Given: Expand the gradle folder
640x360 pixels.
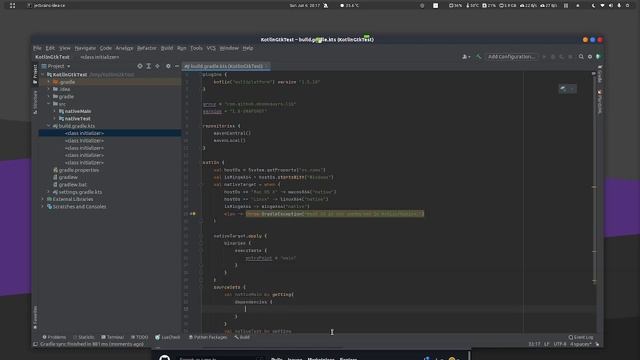Looking at the screenshot, I should click(49, 97).
